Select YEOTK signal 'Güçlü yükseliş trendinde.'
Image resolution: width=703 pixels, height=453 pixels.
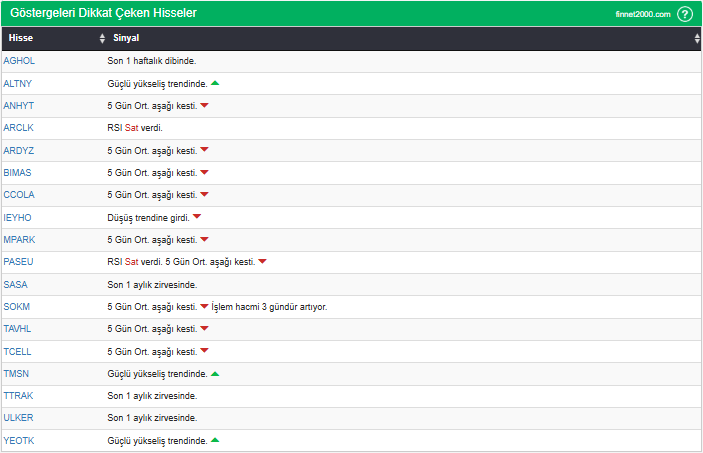click(x=157, y=440)
